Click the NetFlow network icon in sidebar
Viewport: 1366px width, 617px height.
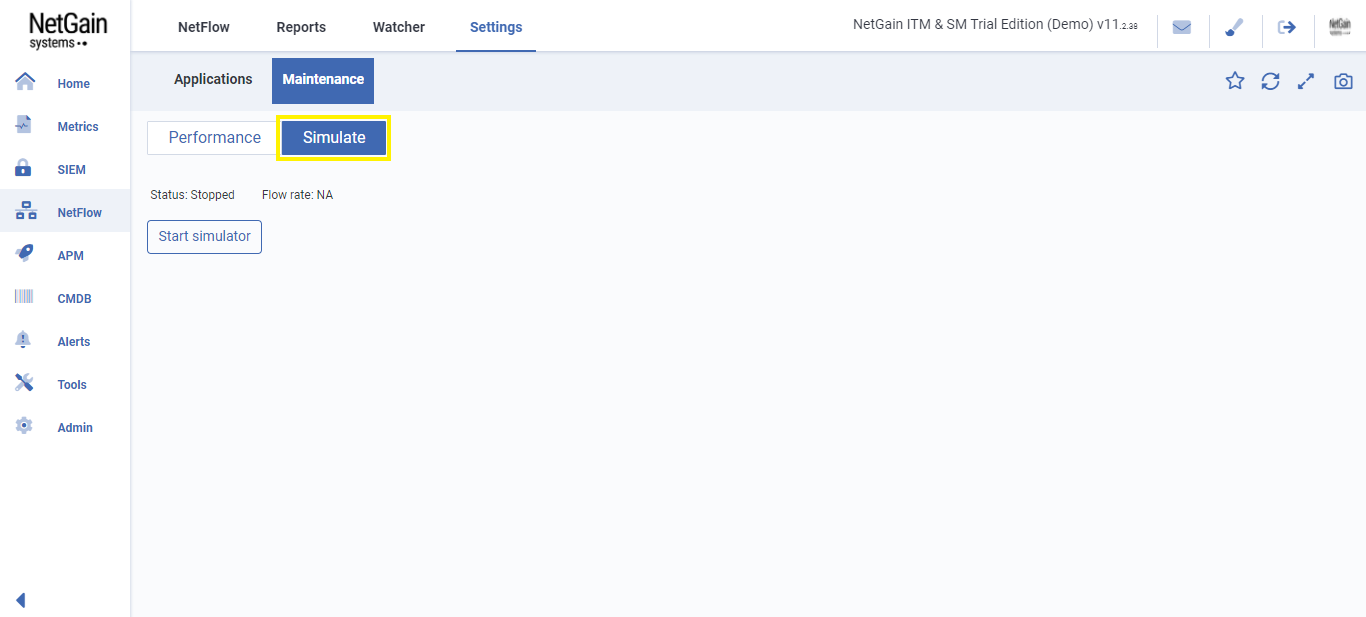coord(26,211)
